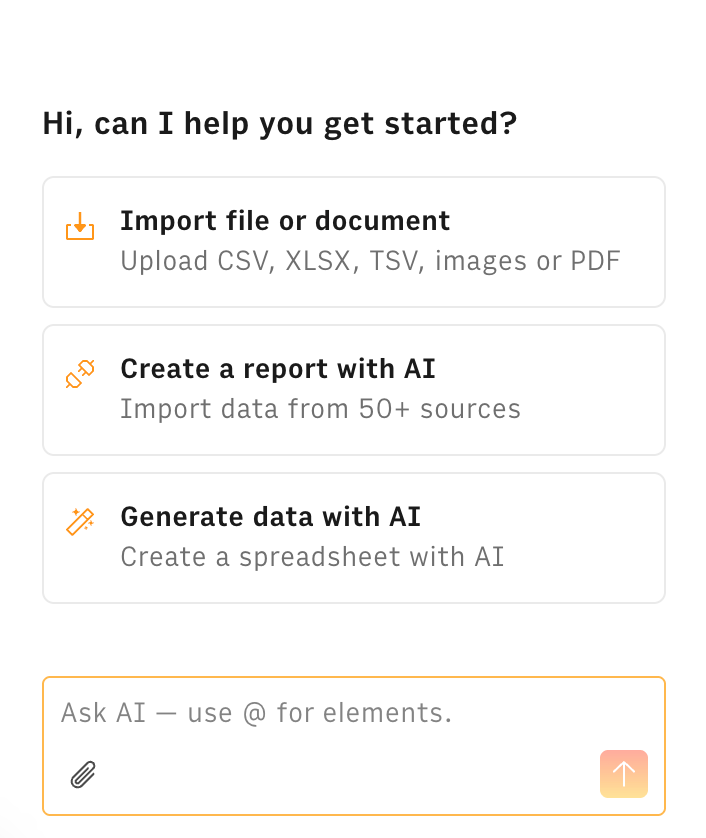This screenshot has height=838, width=706.
Task: Click 'Create a spreadsheet with AI' description
Action: click(312, 556)
